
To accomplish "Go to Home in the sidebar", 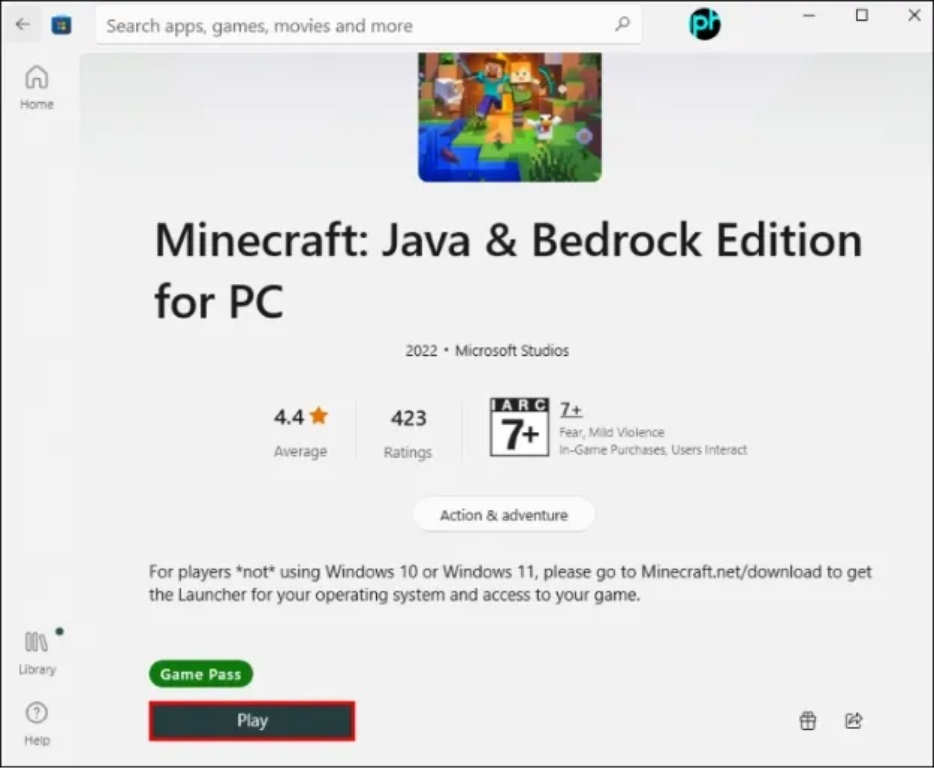I will click(x=37, y=87).
